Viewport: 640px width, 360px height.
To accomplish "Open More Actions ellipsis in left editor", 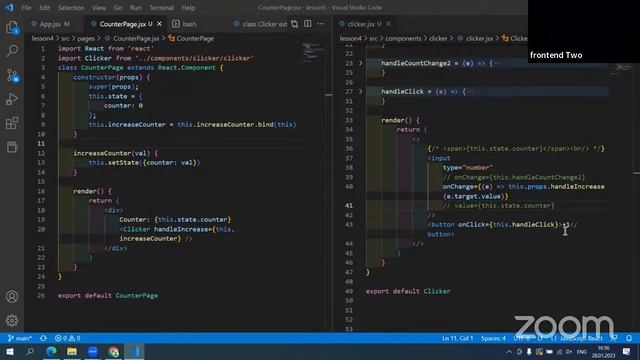I will pos(320,24).
